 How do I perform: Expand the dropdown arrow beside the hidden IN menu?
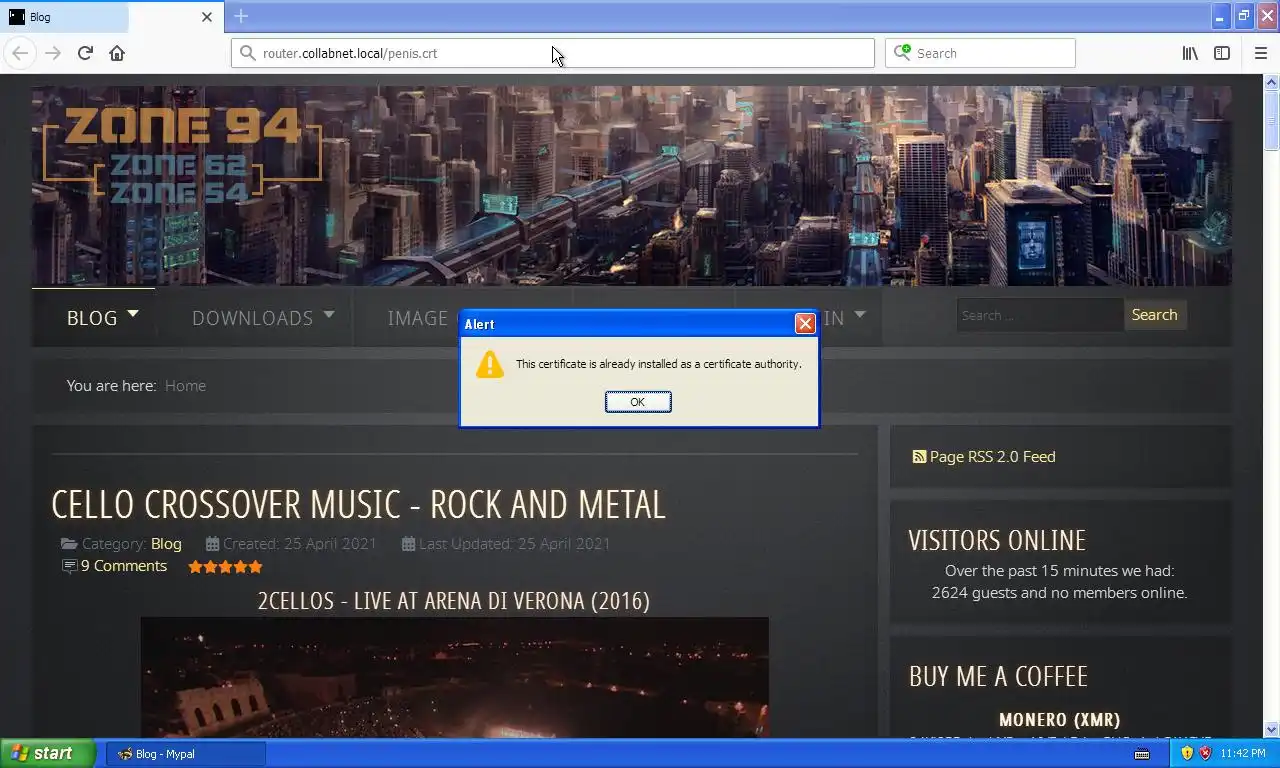(860, 314)
